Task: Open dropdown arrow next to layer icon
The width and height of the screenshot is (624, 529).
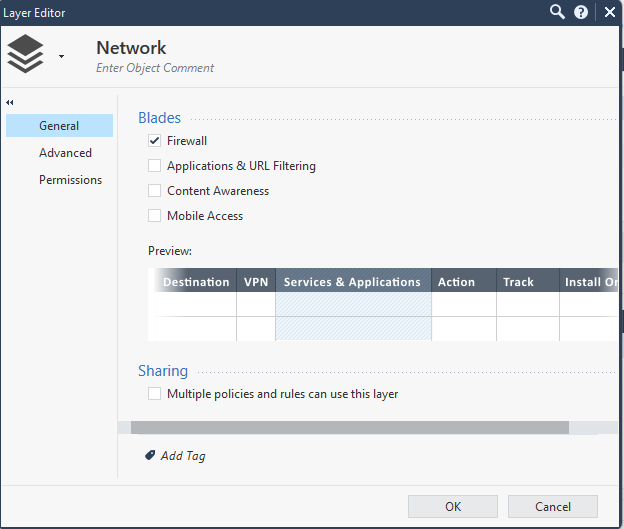Action: (61, 57)
